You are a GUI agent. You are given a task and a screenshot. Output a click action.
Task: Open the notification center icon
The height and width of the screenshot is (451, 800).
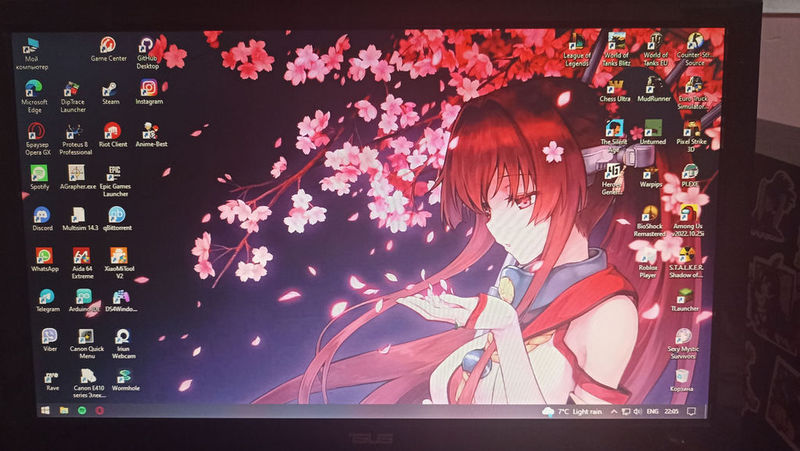coord(691,411)
